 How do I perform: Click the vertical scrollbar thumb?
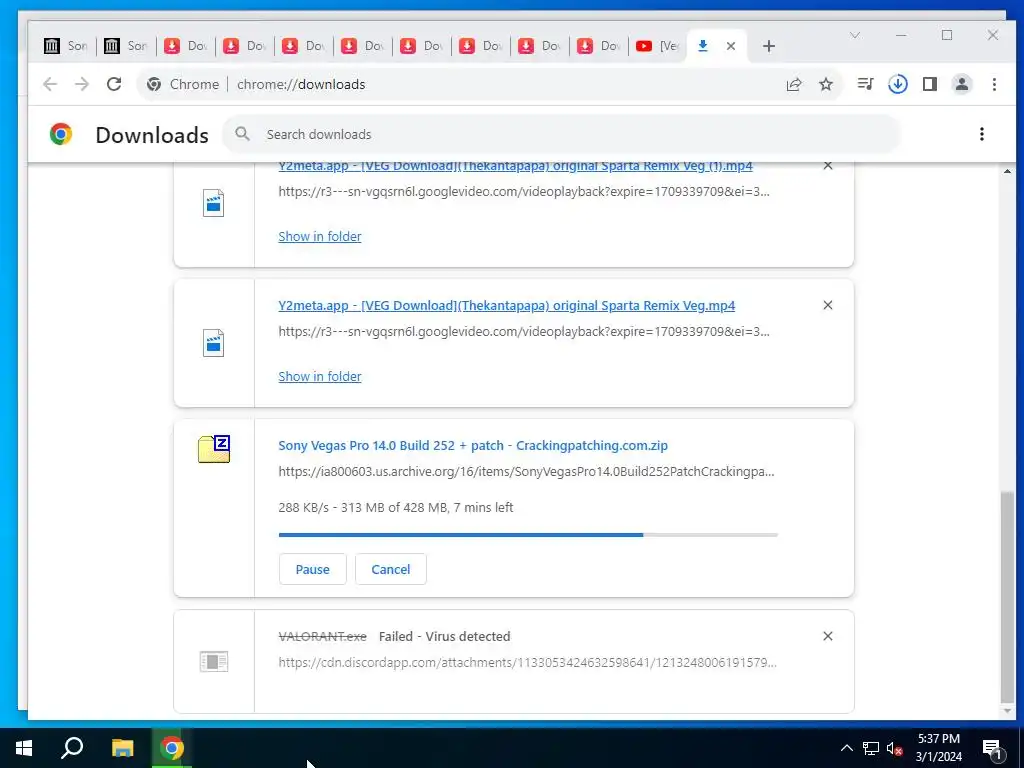click(x=1007, y=596)
